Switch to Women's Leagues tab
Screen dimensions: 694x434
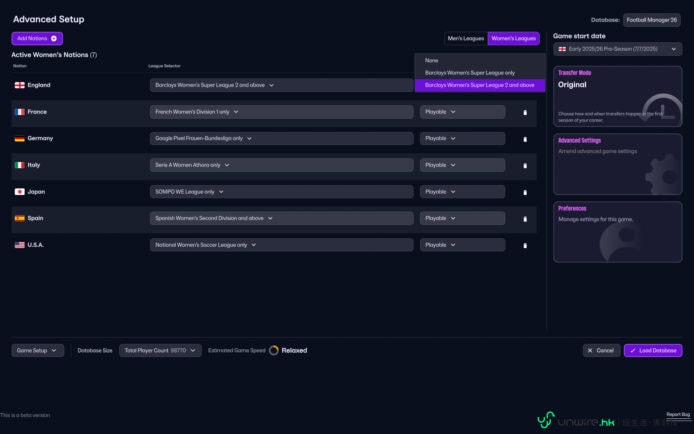click(513, 38)
